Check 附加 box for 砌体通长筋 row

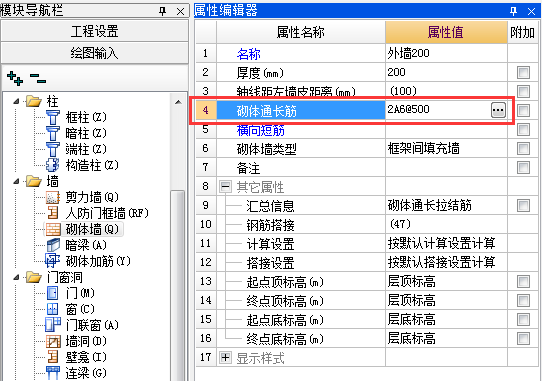point(523,111)
